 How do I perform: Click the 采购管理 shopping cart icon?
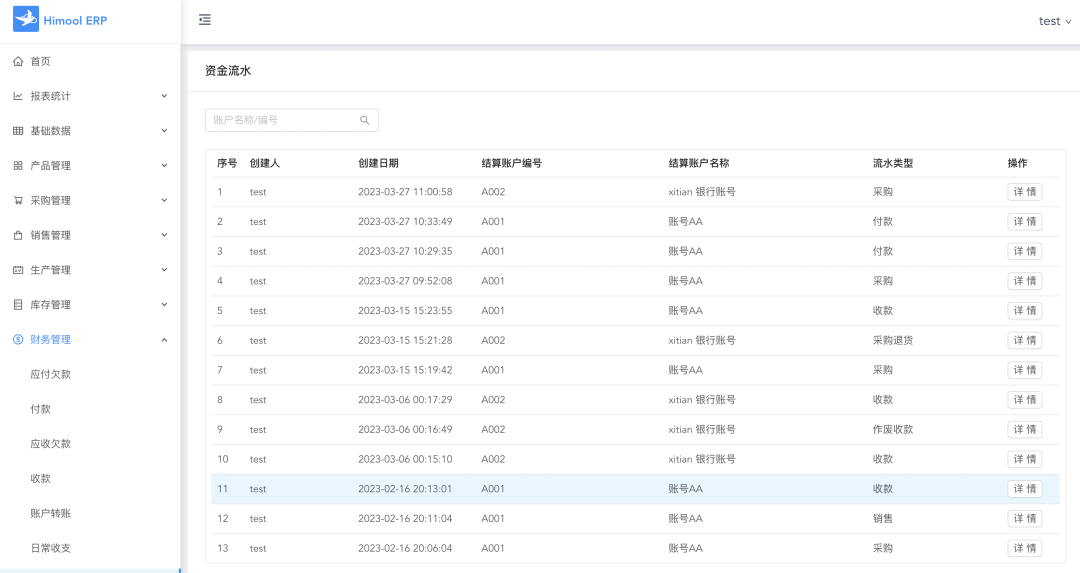(18, 200)
